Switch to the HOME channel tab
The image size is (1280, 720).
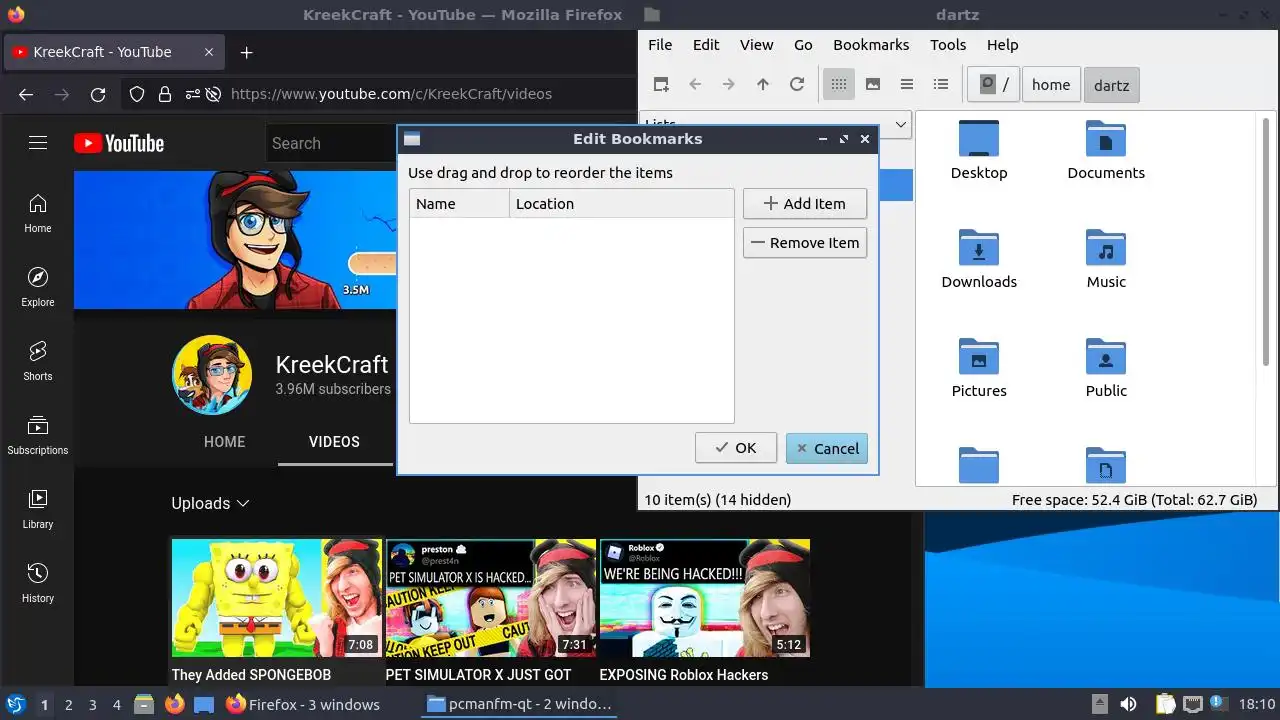tap(224, 442)
